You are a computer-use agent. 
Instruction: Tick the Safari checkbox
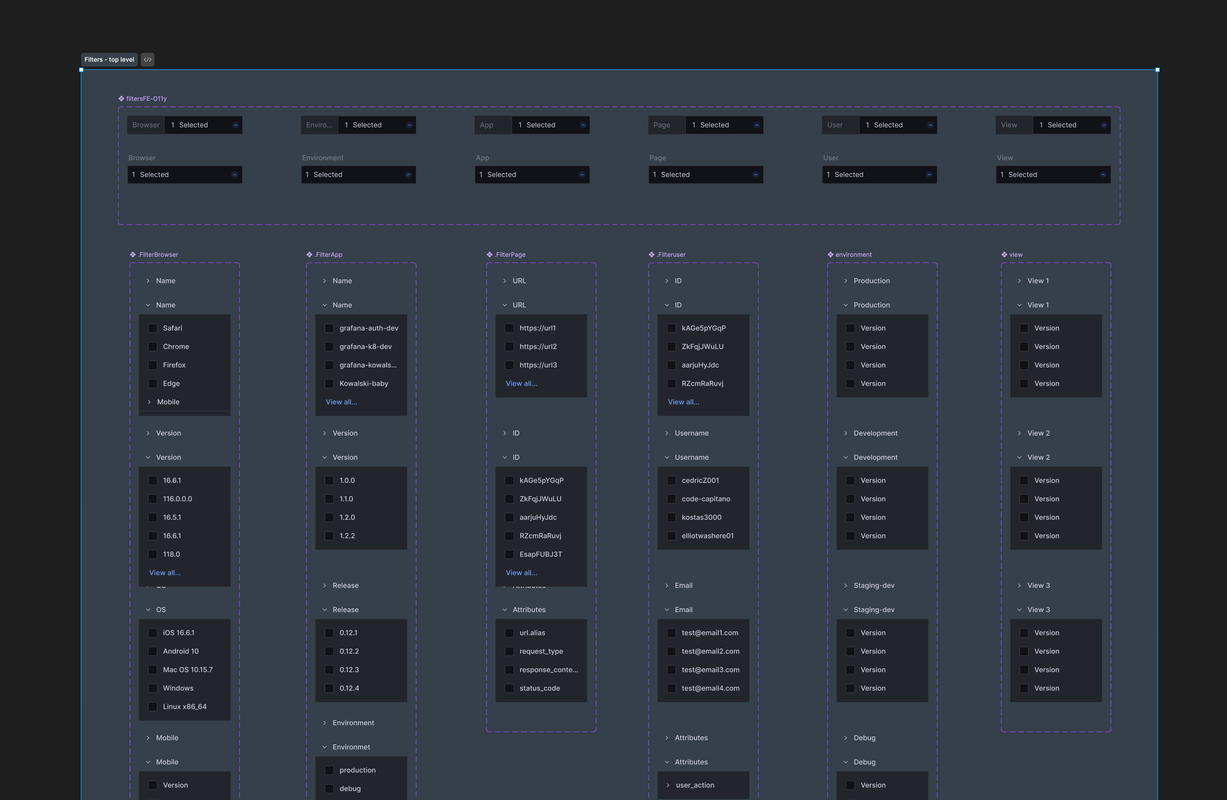(x=153, y=328)
